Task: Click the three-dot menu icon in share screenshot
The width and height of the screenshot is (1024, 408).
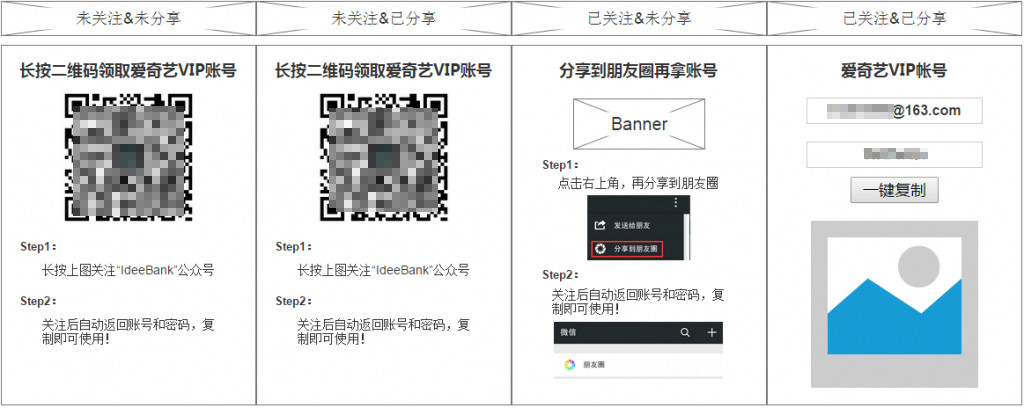Action: click(675, 203)
